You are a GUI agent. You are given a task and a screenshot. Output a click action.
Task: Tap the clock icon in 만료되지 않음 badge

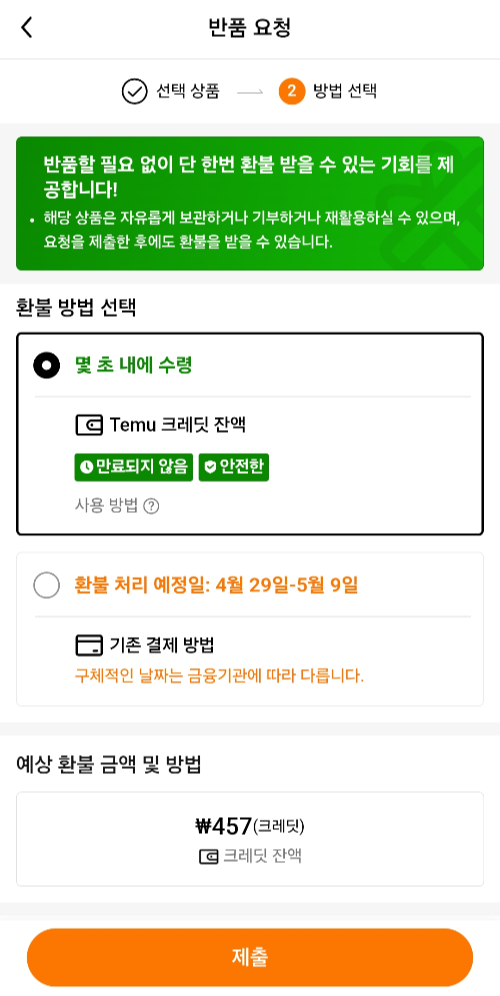click(x=86, y=468)
